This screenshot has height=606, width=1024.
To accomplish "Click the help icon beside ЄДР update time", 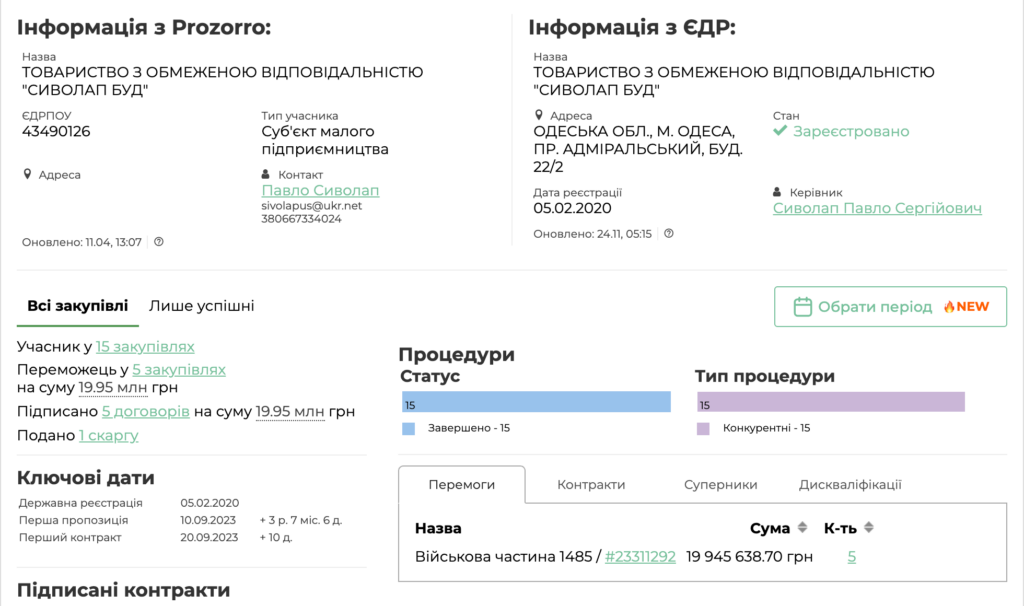I will click(x=669, y=234).
